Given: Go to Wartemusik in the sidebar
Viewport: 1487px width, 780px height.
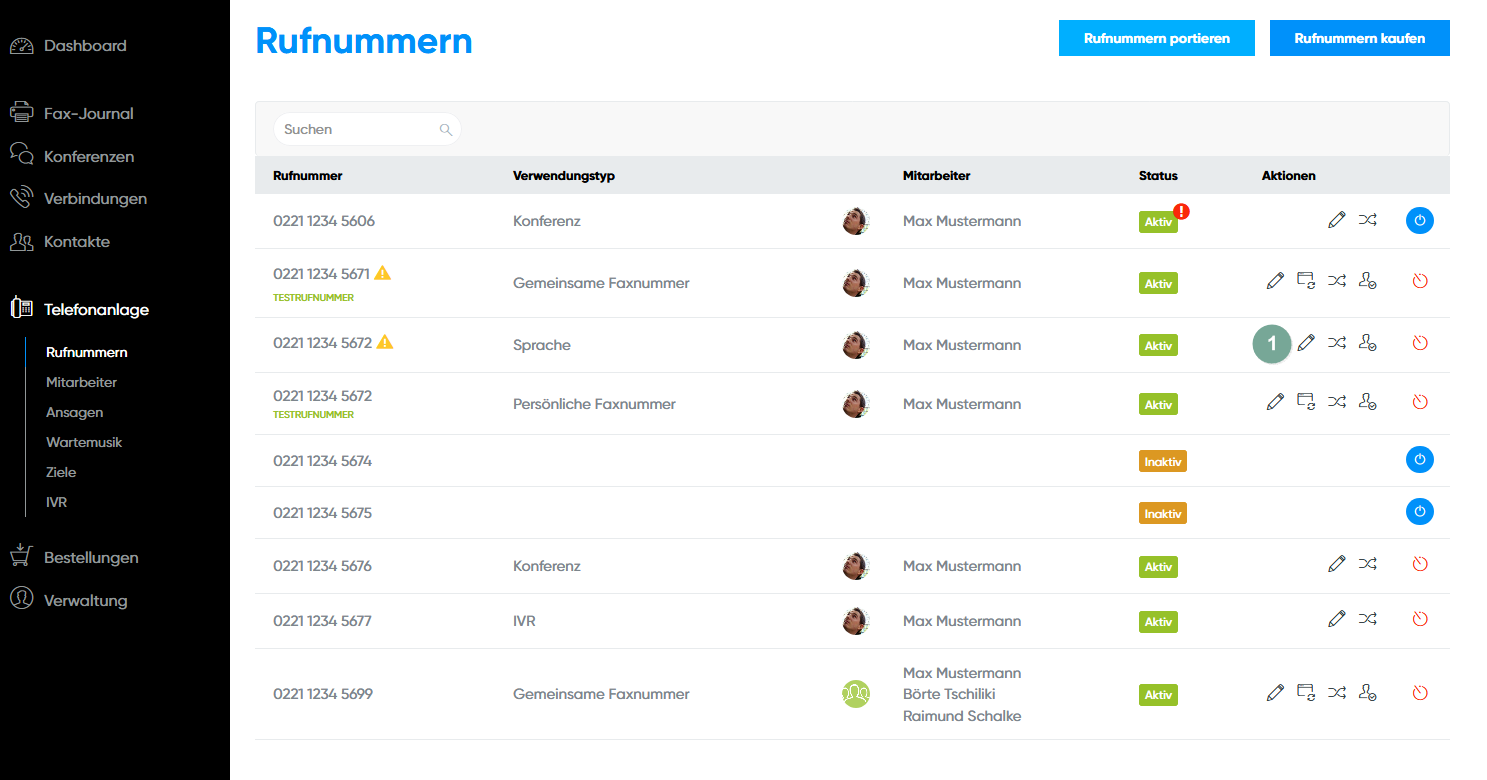Looking at the screenshot, I should (84, 442).
